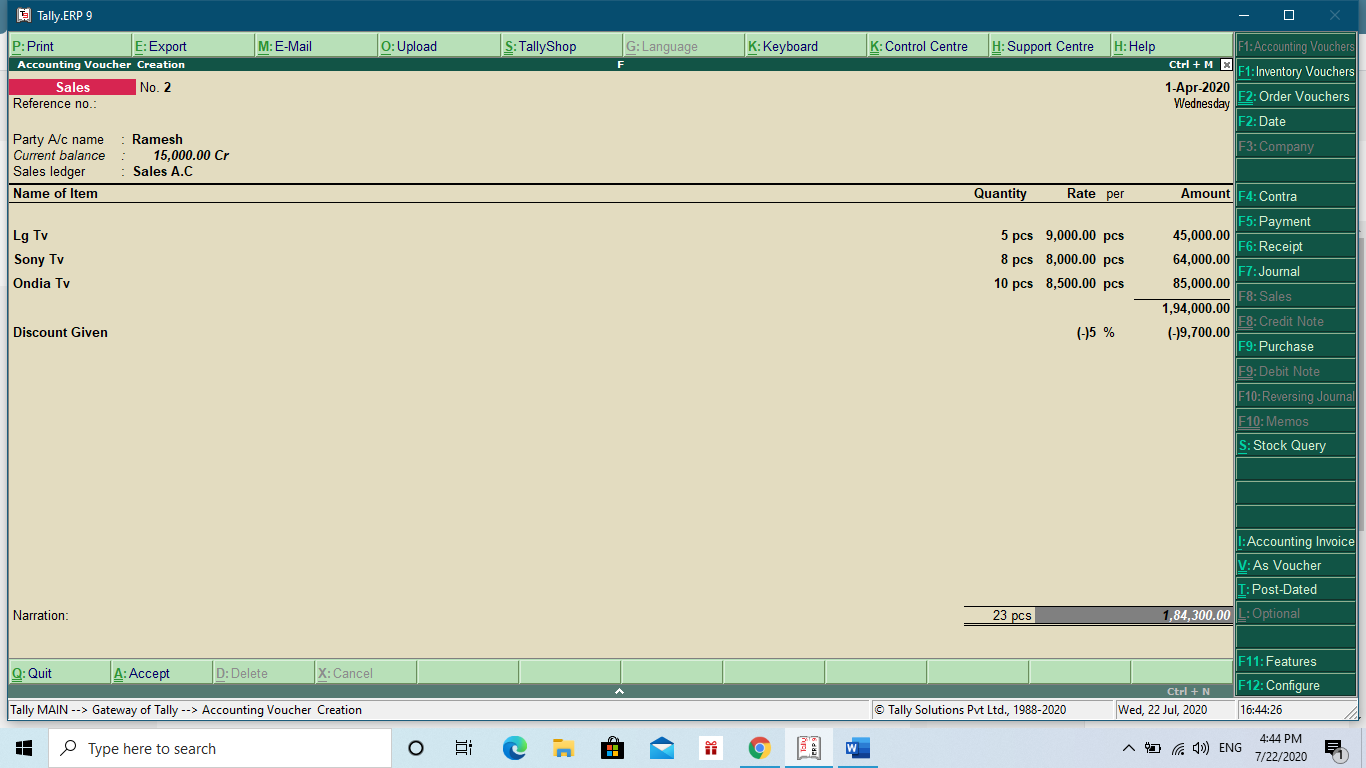Open Help menu item
The width and height of the screenshot is (1366, 768).
[1171, 46]
